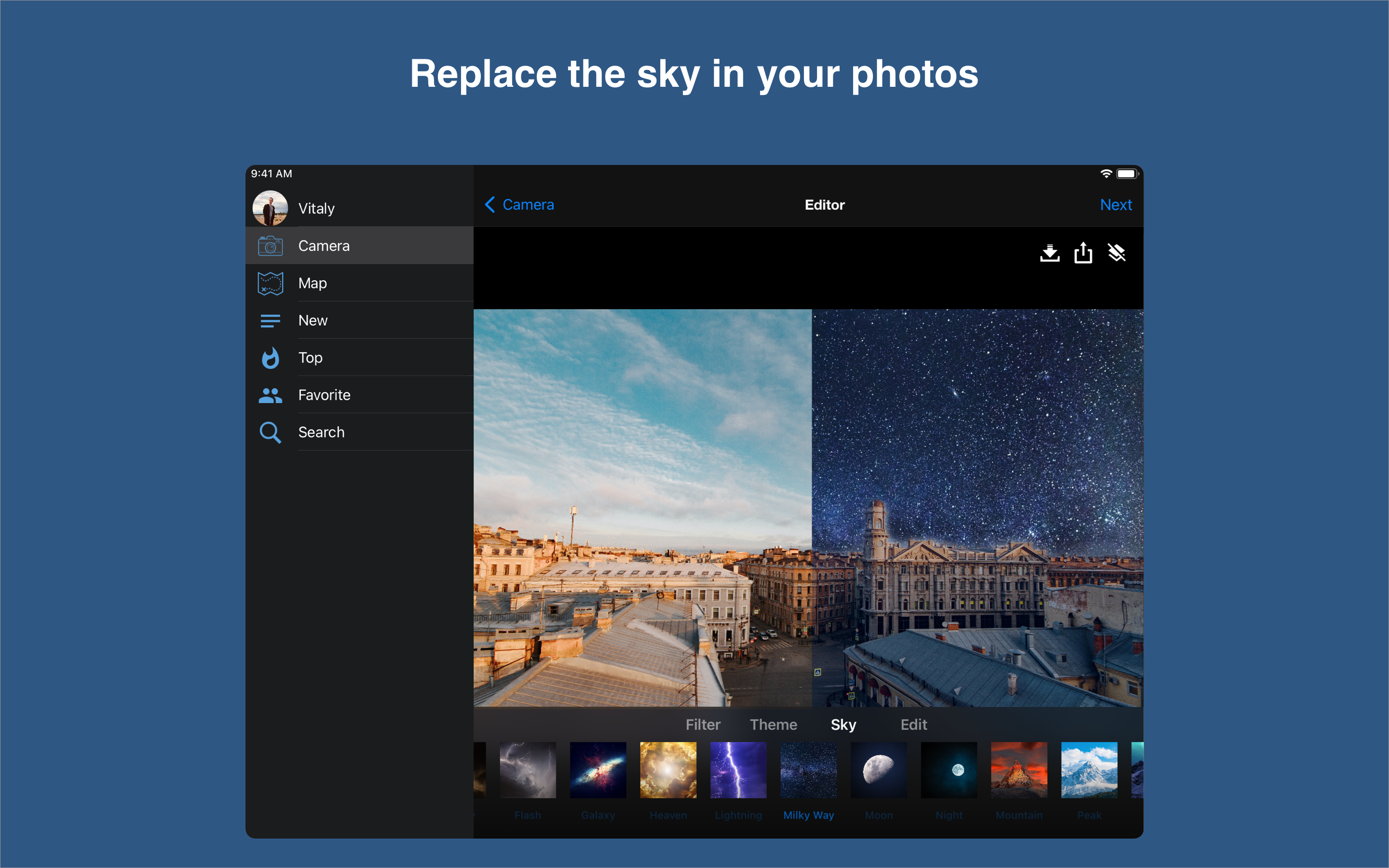Screen dimensions: 1389x868
Task: Pick the Galaxy sky preset
Action: [598, 771]
